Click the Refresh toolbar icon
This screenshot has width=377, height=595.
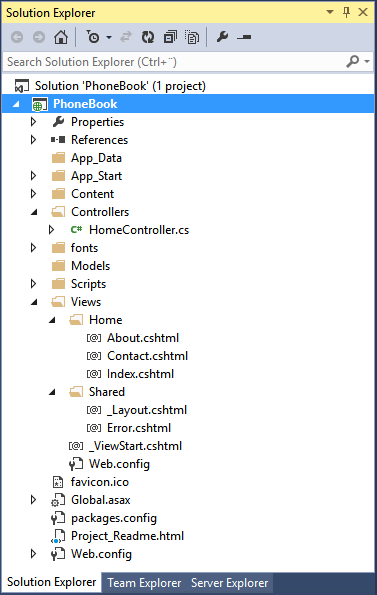148,37
